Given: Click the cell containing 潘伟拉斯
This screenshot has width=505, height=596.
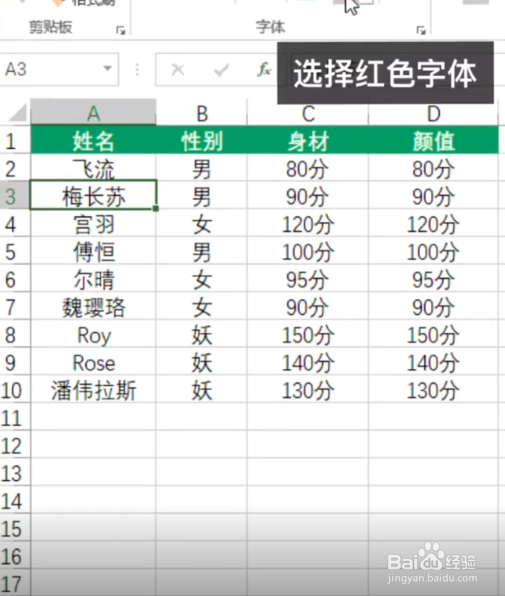Looking at the screenshot, I should [x=93, y=390].
